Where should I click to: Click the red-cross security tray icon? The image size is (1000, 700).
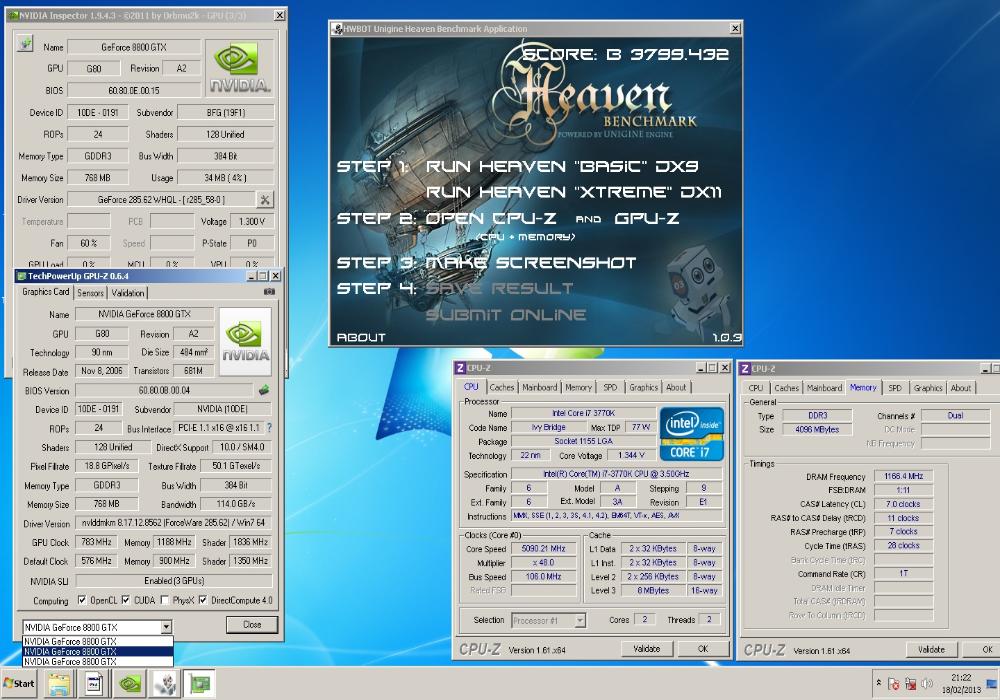(893, 684)
